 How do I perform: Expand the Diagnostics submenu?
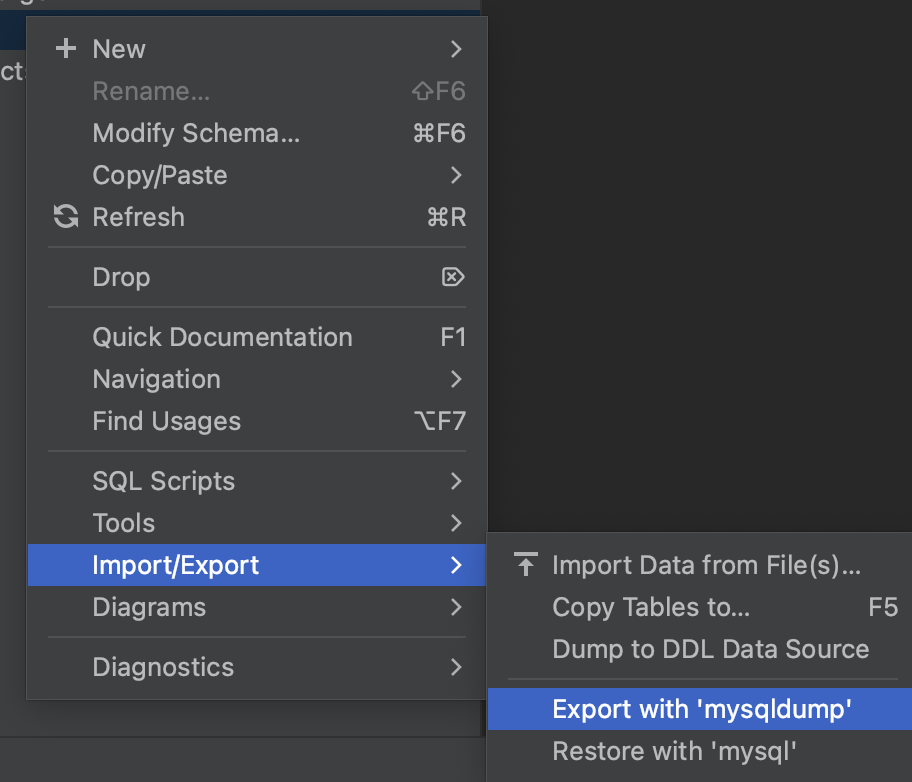pyautogui.click(x=256, y=667)
